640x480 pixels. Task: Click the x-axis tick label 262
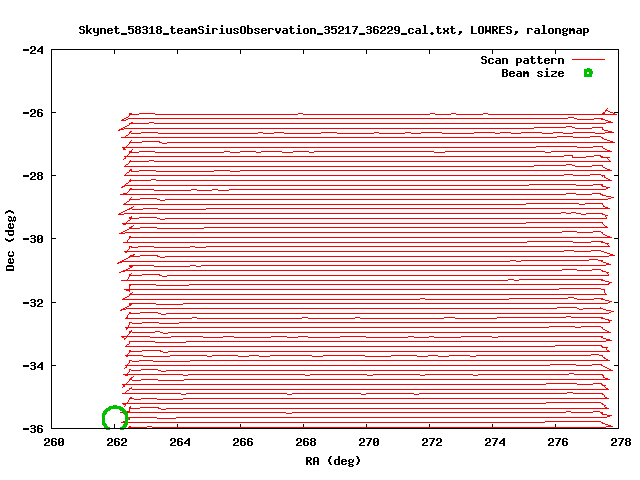tap(117, 442)
